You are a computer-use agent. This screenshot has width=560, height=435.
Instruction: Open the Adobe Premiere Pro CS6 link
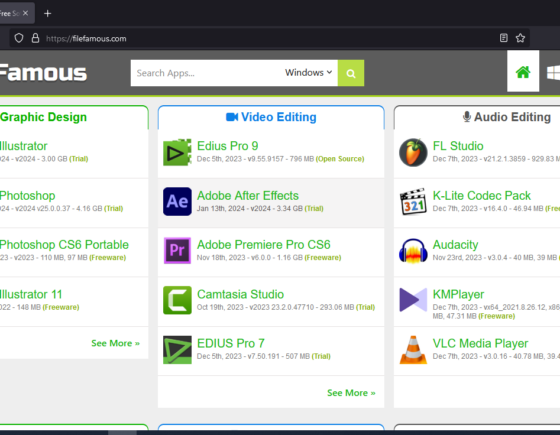click(264, 245)
